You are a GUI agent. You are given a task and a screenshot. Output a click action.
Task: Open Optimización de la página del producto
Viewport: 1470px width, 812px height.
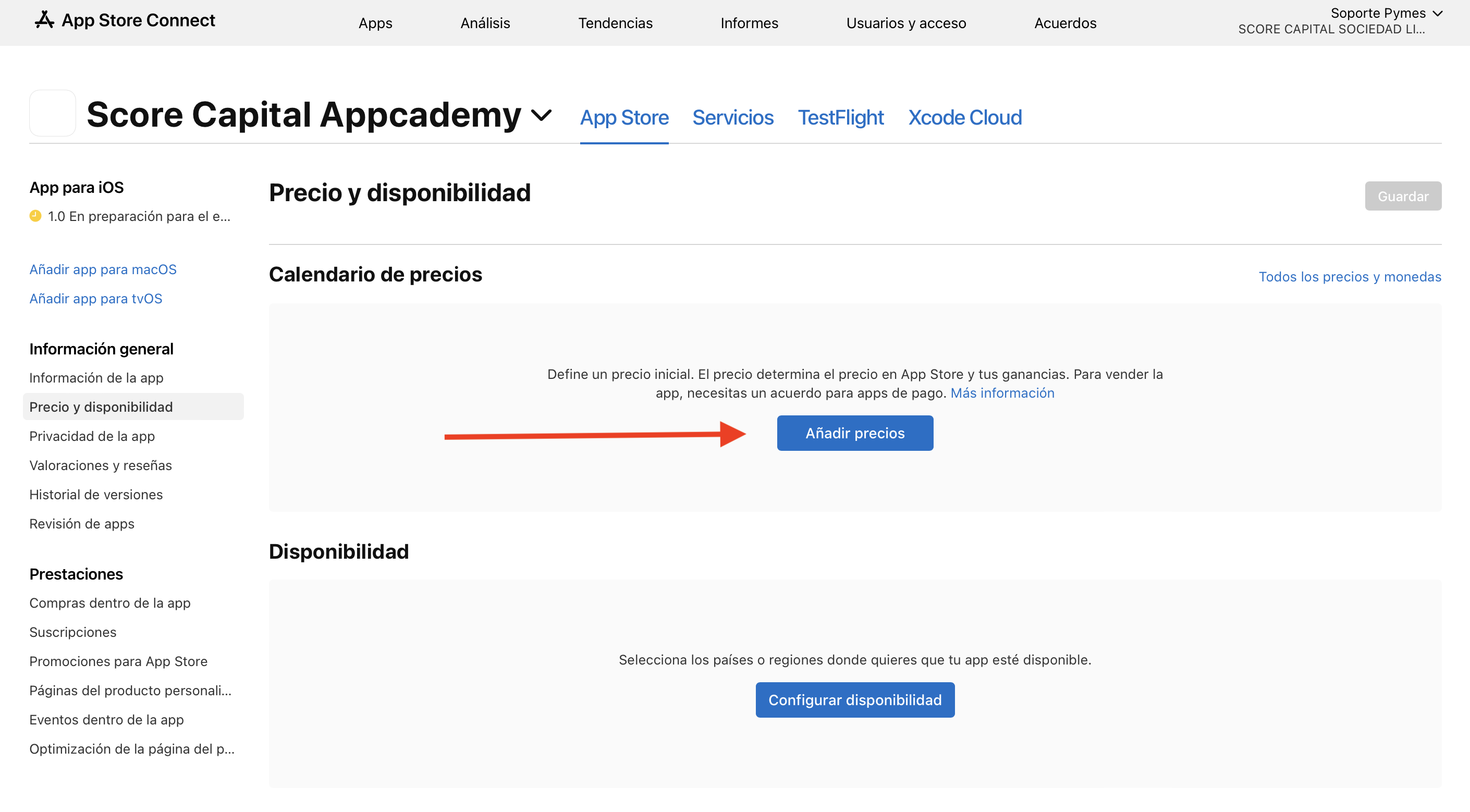tap(132, 748)
